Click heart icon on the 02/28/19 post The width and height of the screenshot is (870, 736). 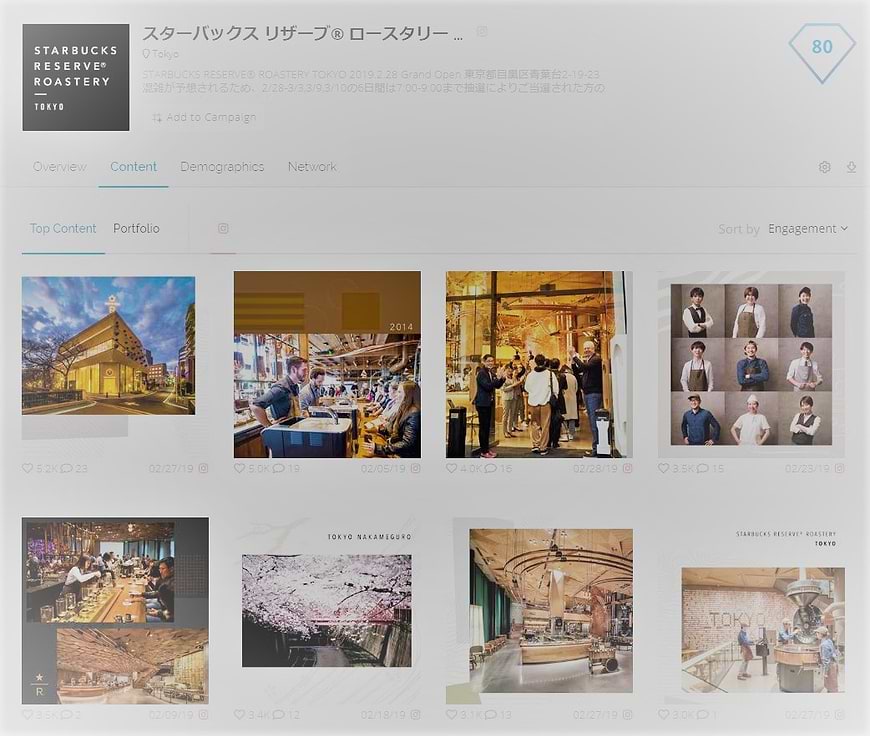click(x=452, y=468)
